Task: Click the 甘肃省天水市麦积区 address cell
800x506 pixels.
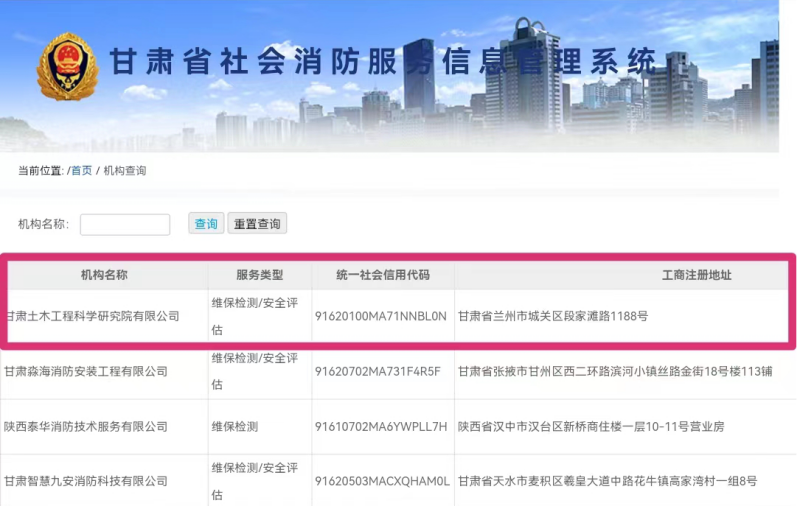Action: [607, 482]
